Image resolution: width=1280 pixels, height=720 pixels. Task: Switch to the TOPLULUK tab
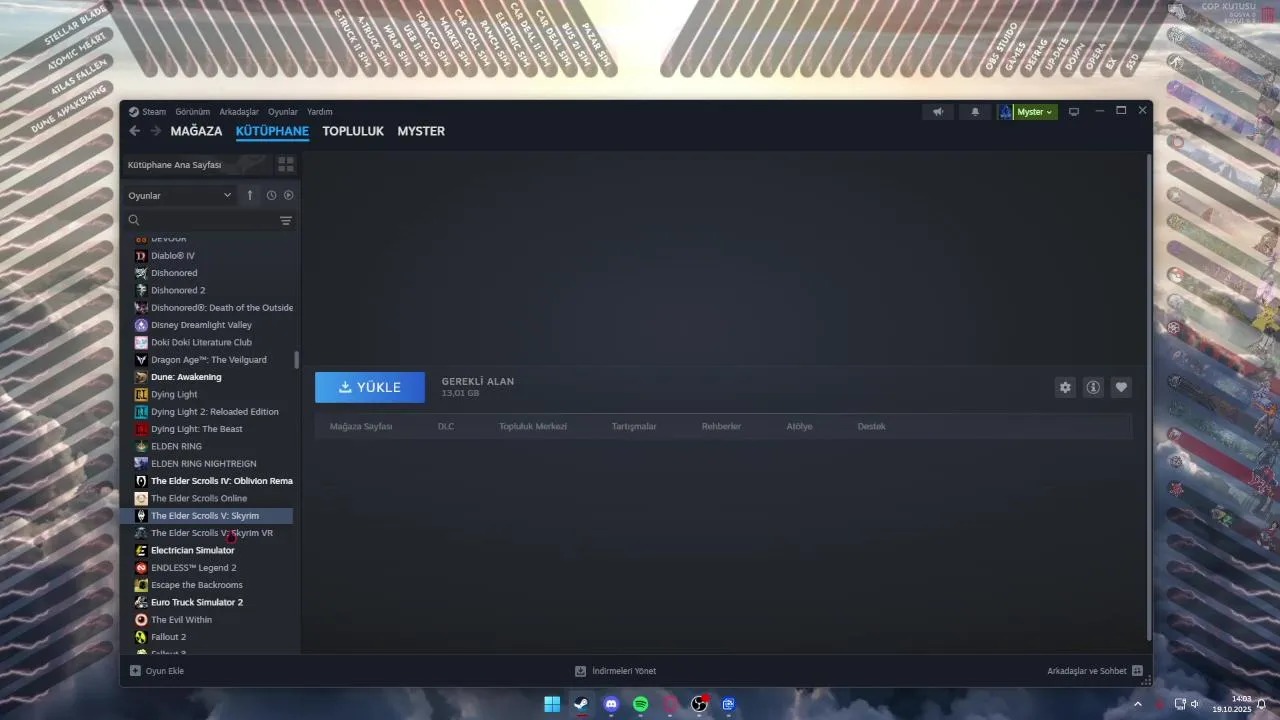[353, 131]
